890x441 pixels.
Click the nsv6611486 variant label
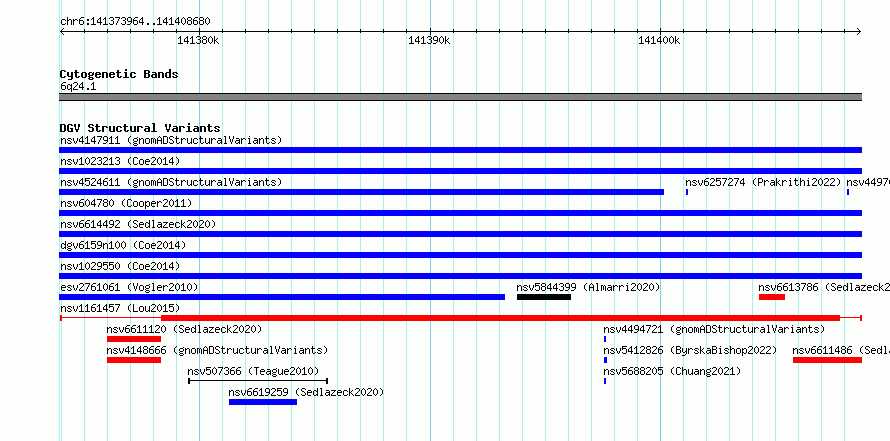(x=841, y=350)
